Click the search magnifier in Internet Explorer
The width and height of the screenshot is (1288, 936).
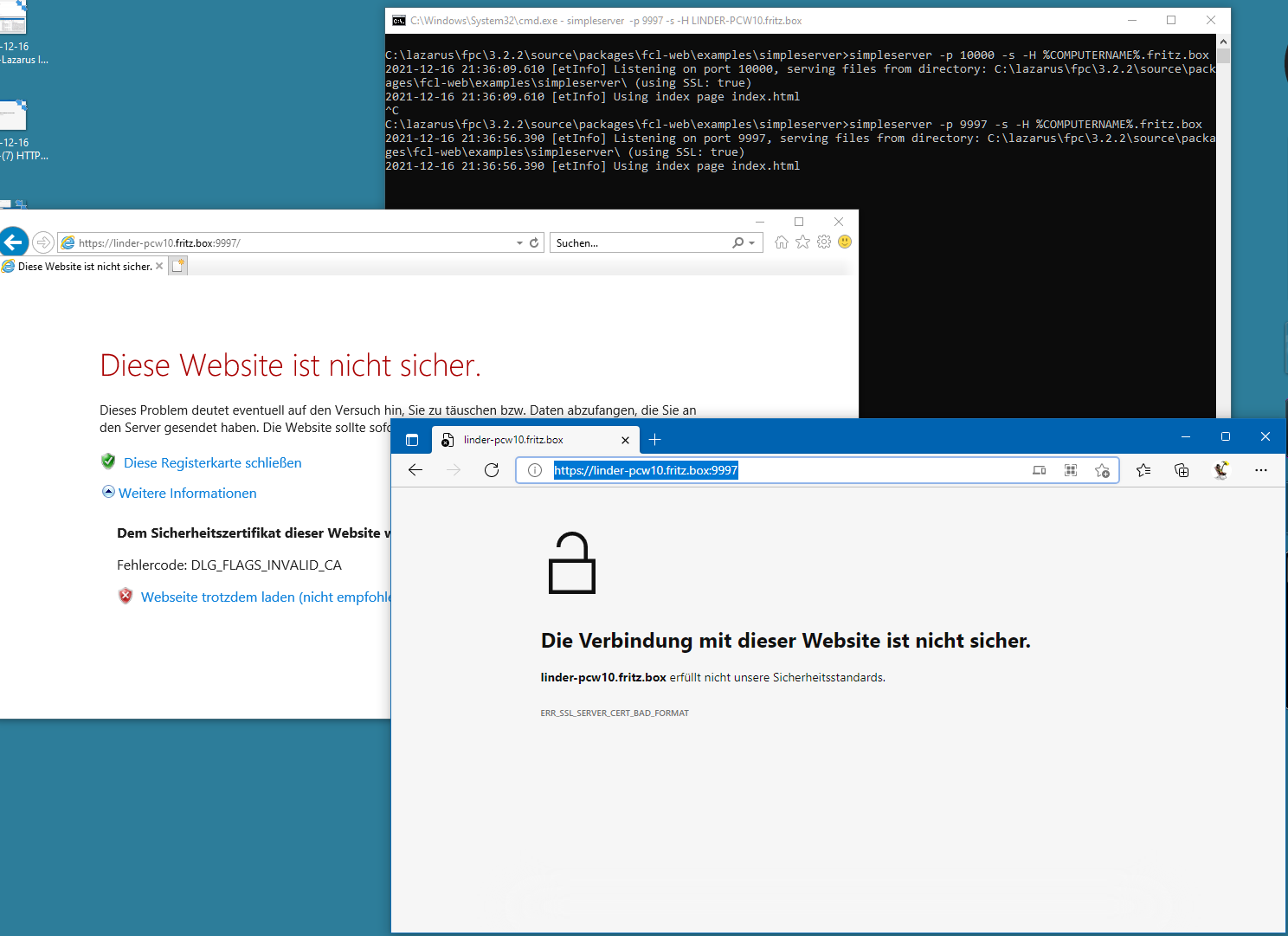[737, 243]
